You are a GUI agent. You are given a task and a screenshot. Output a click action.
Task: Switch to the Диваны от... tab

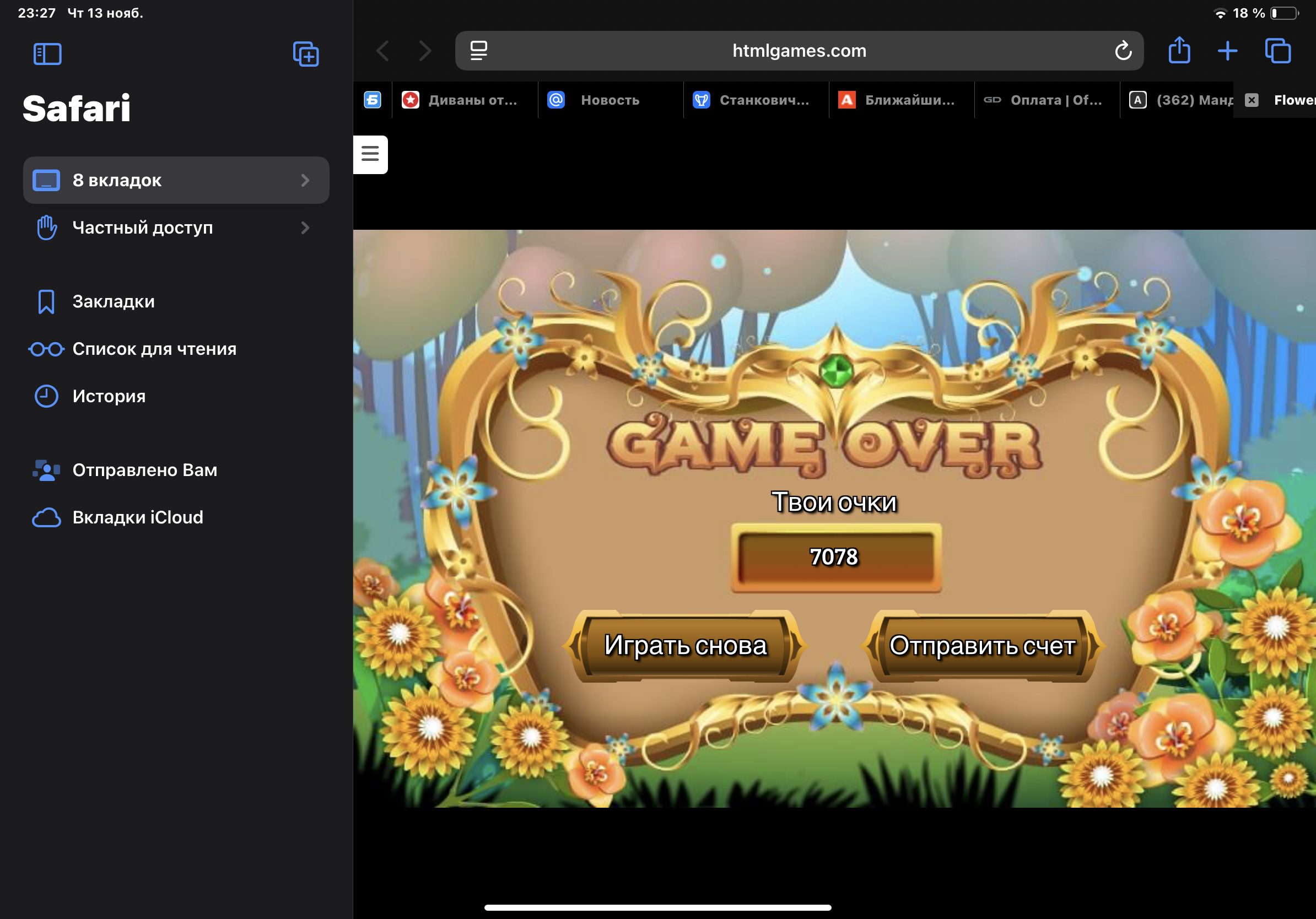click(465, 100)
